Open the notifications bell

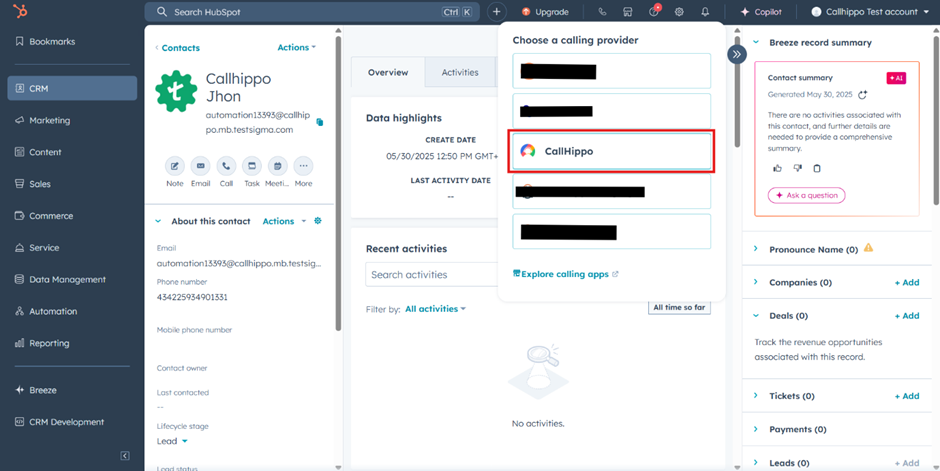[705, 12]
